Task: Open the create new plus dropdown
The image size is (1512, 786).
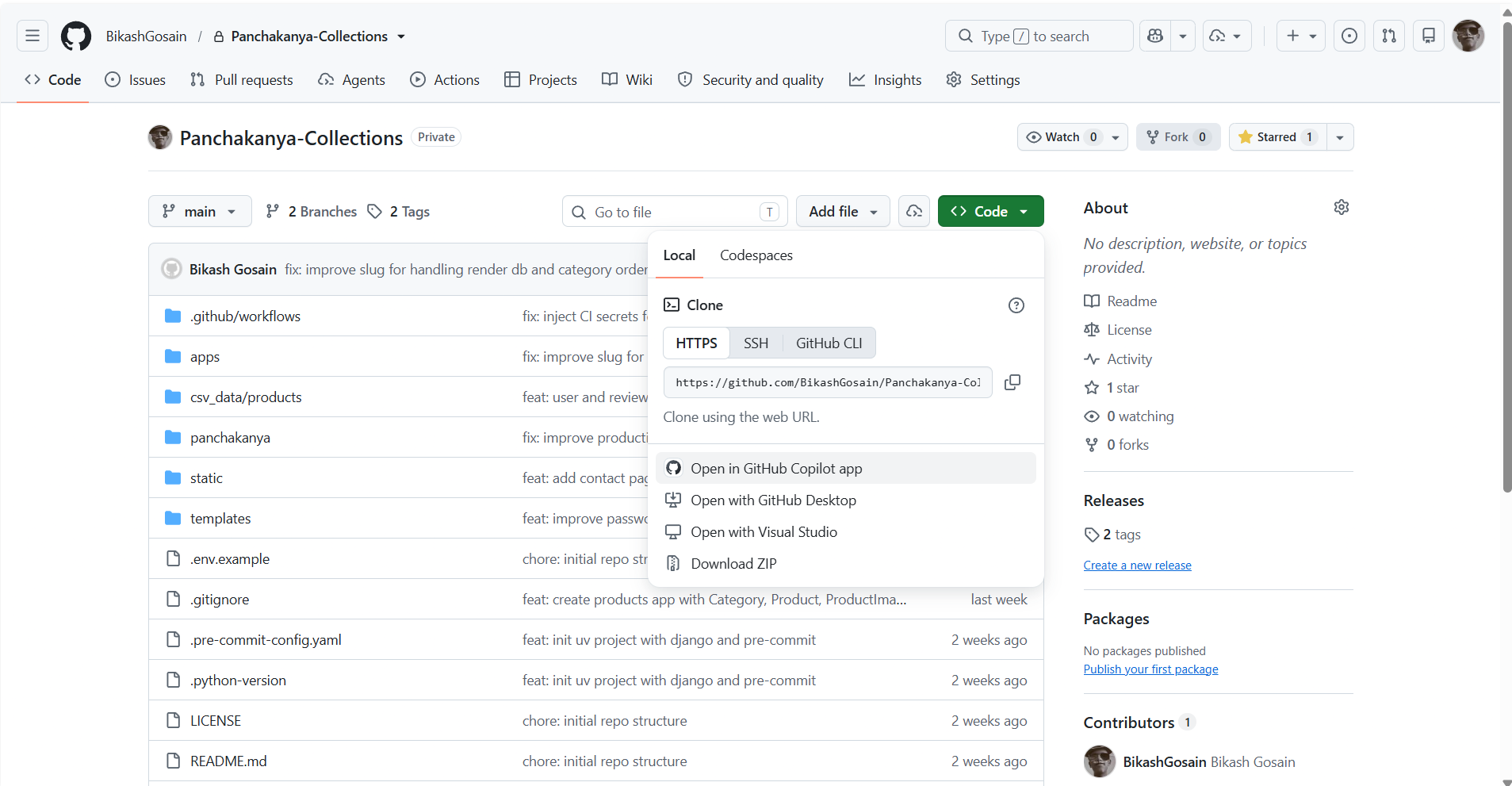Action: tap(1301, 36)
